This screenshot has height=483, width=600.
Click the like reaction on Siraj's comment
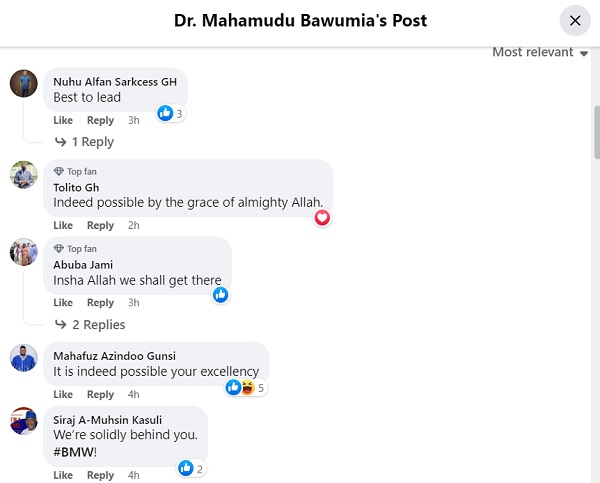(186, 468)
